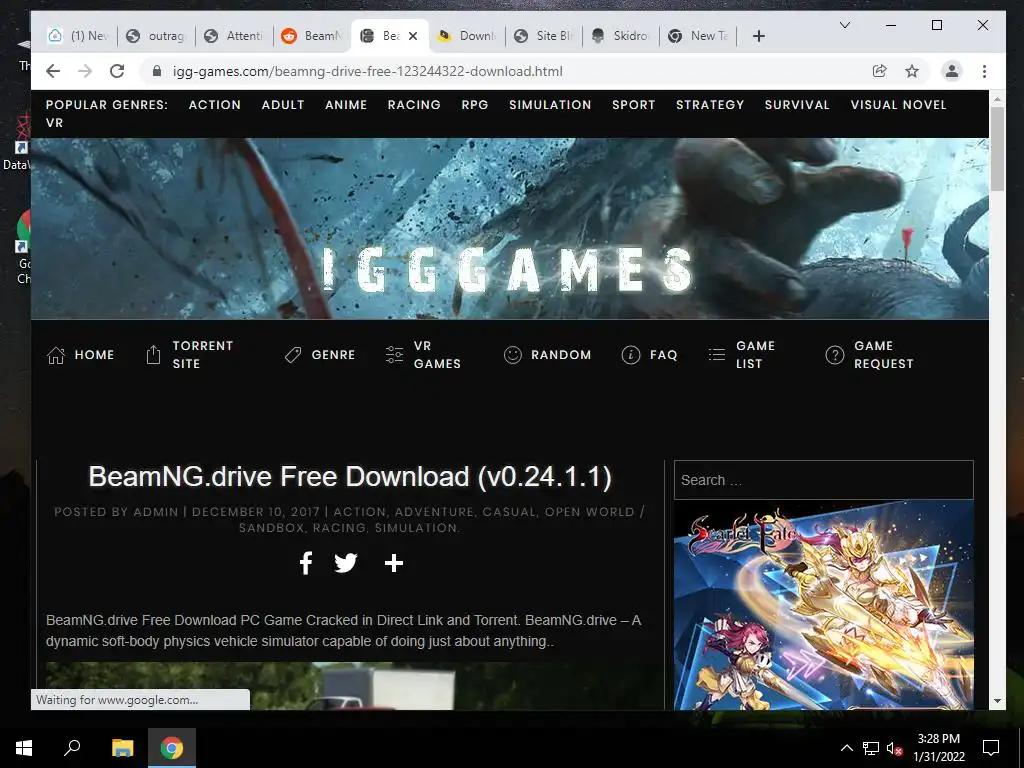Open GAME REQUEST menu item

coord(869,355)
